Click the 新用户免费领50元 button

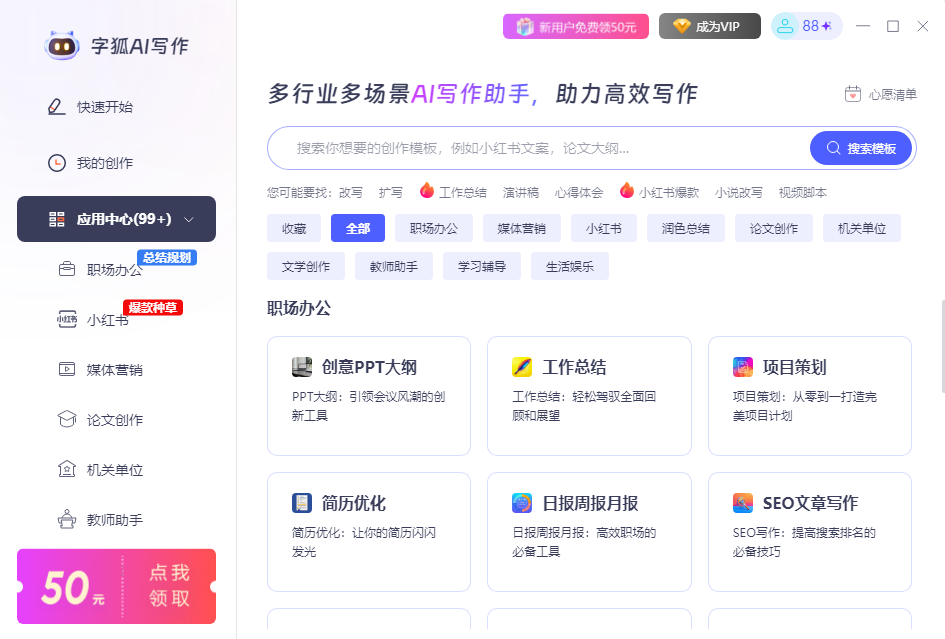click(x=576, y=27)
